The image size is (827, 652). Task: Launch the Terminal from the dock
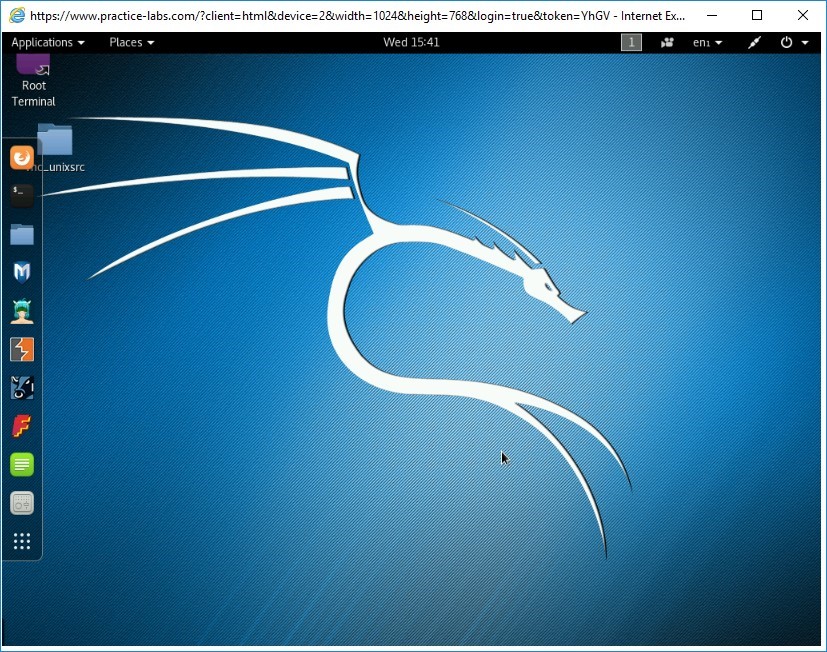[x=21, y=195]
